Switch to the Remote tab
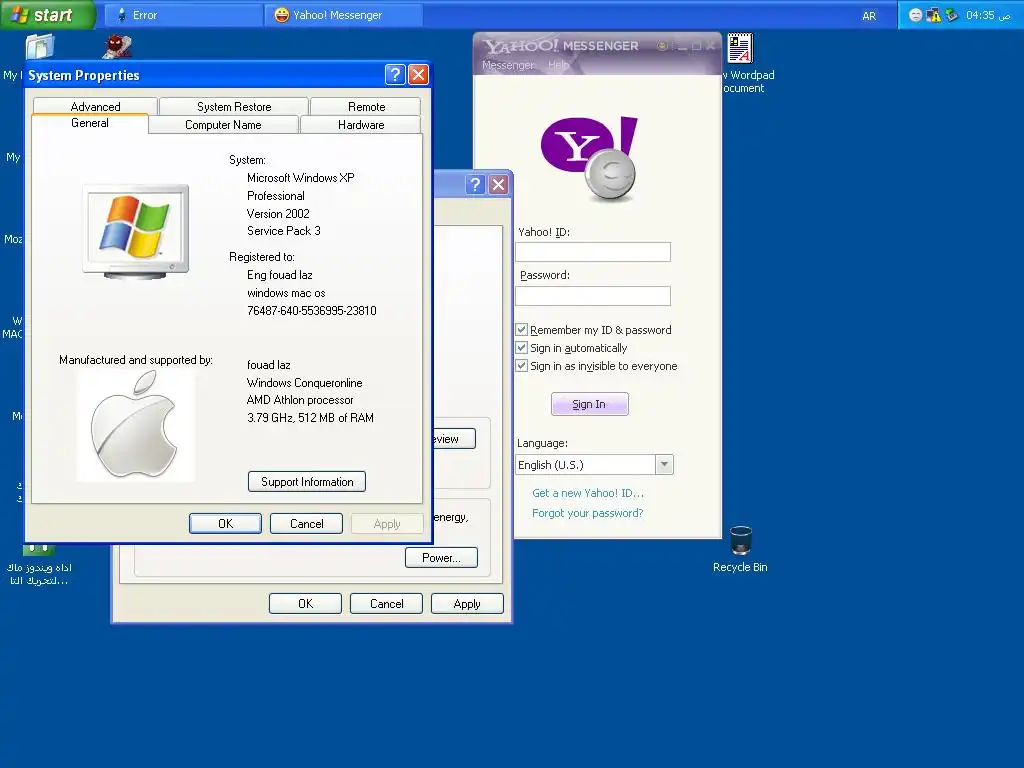The width and height of the screenshot is (1024, 768). [x=366, y=106]
